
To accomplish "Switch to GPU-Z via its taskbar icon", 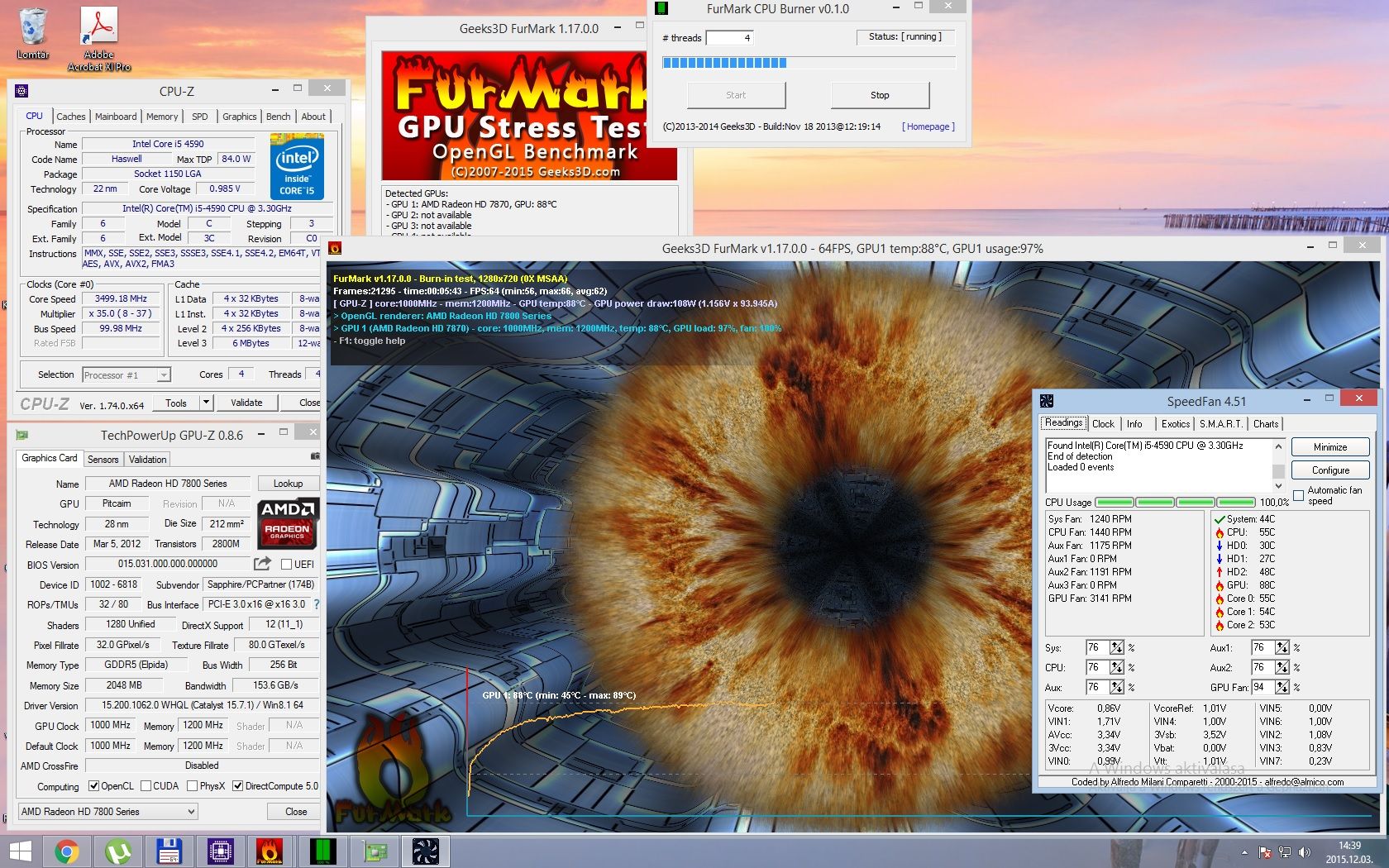I will pyautogui.click(x=375, y=851).
